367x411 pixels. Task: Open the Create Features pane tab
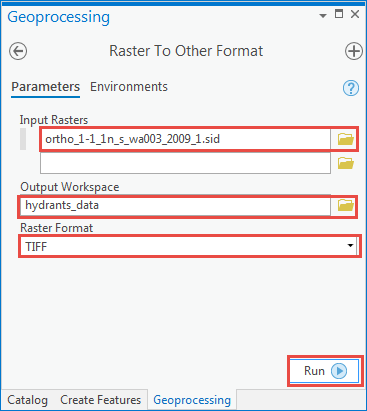(100, 400)
